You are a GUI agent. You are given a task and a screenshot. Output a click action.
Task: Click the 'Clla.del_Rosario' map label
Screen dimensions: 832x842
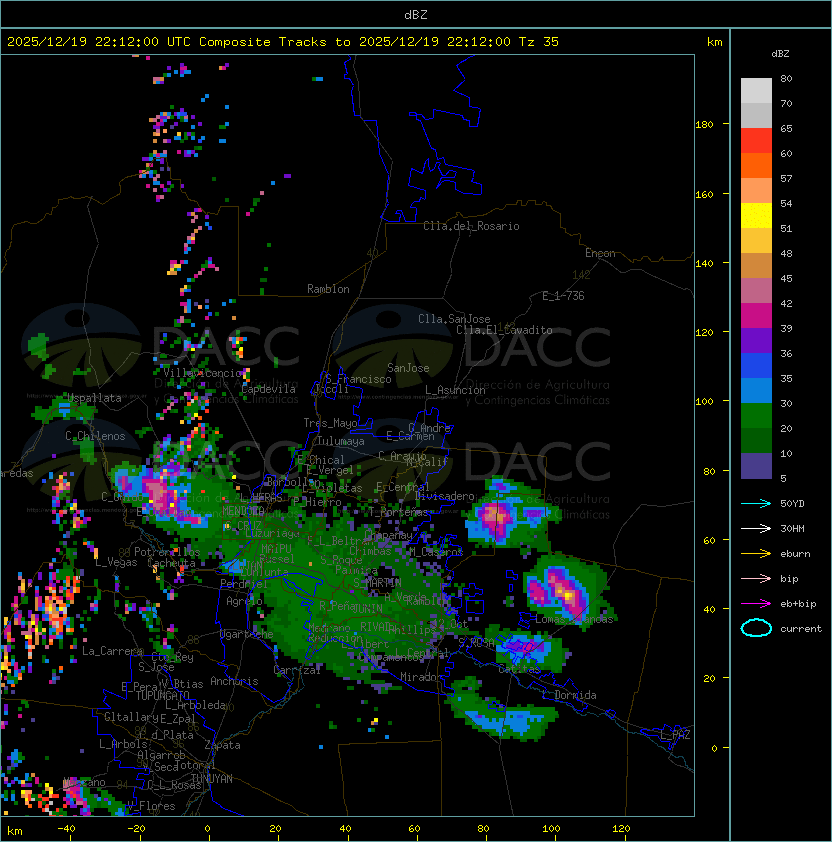pyautogui.click(x=471, y=226)
